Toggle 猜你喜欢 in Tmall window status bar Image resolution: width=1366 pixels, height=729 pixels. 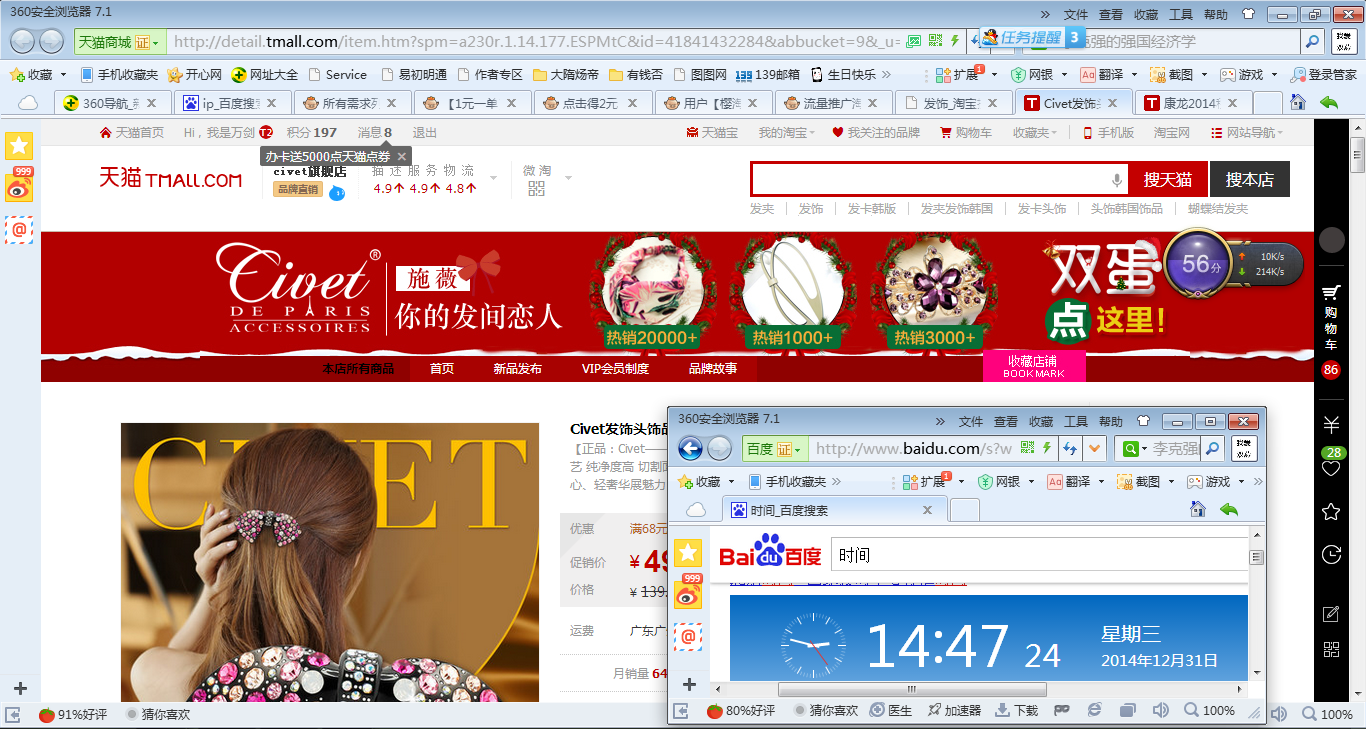pyautogui.click(x=158, y=714)
